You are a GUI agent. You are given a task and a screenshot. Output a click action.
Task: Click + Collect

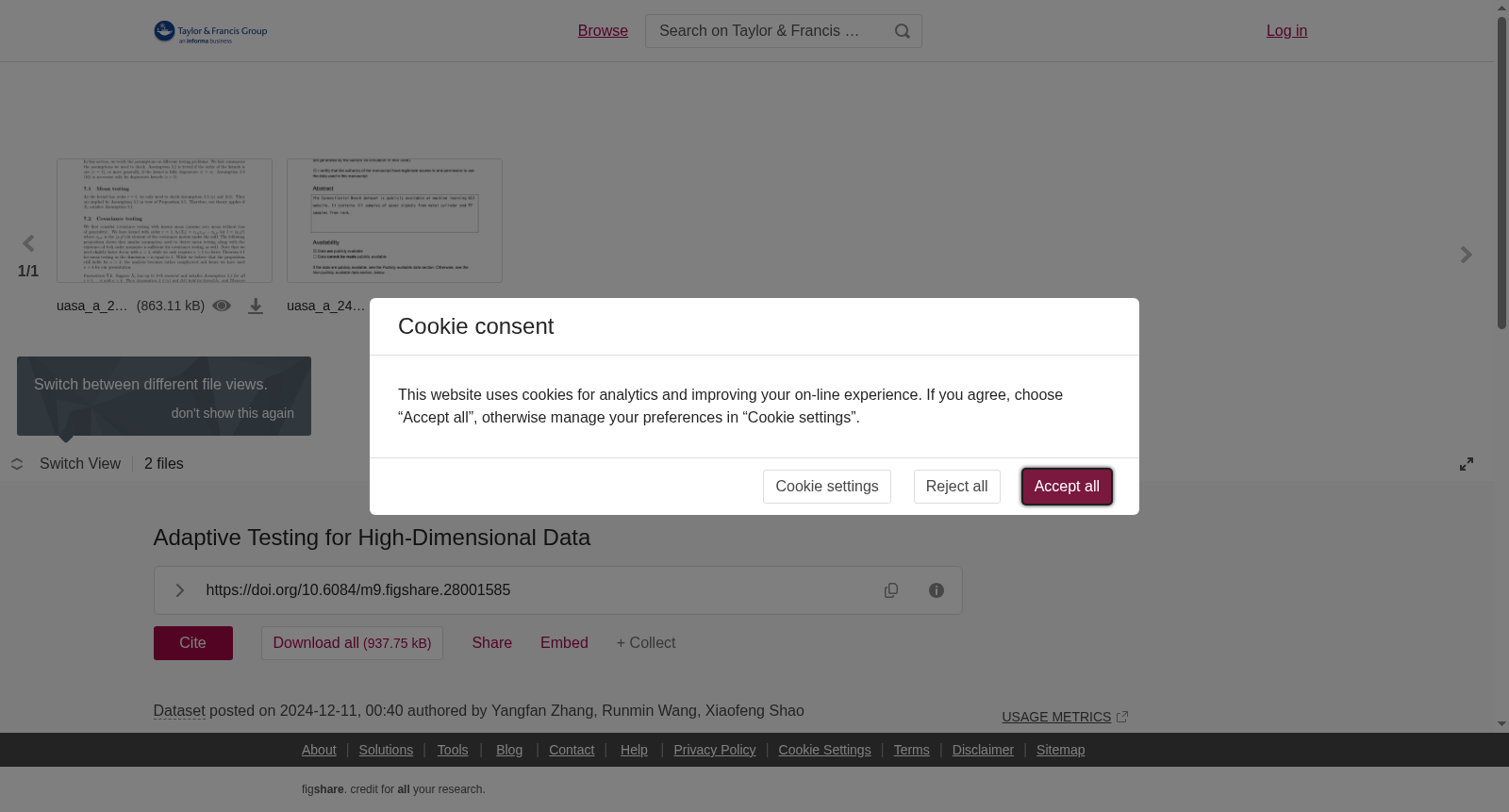coord(646,643)
